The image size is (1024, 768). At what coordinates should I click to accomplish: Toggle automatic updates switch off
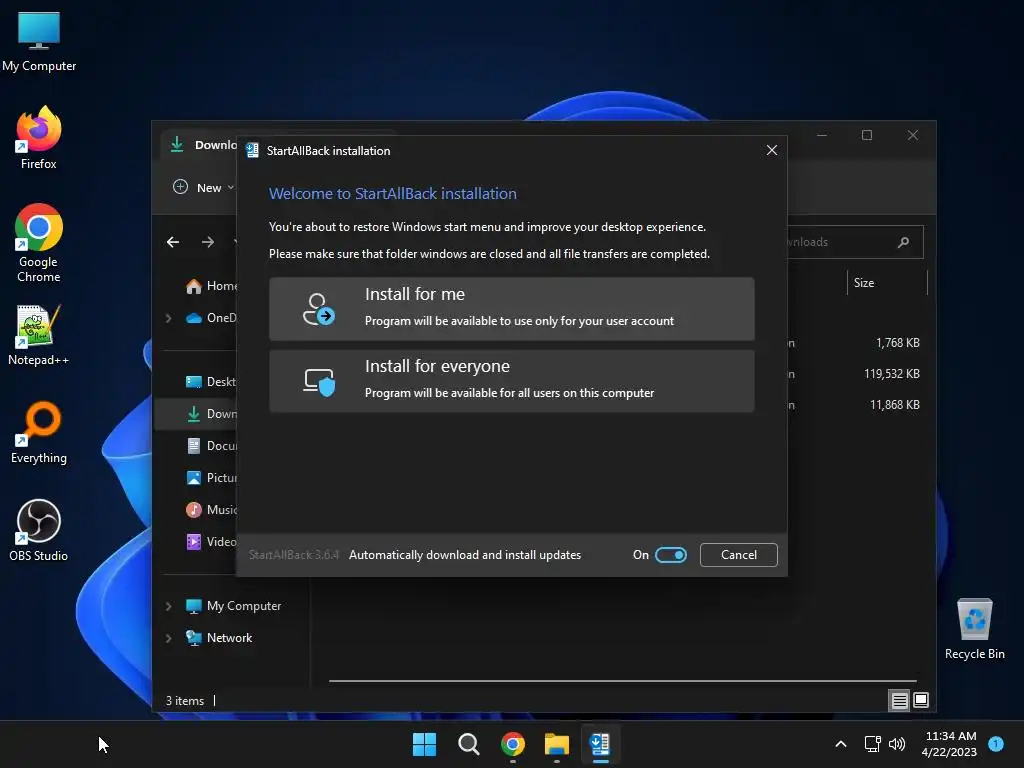pos(671,554)
